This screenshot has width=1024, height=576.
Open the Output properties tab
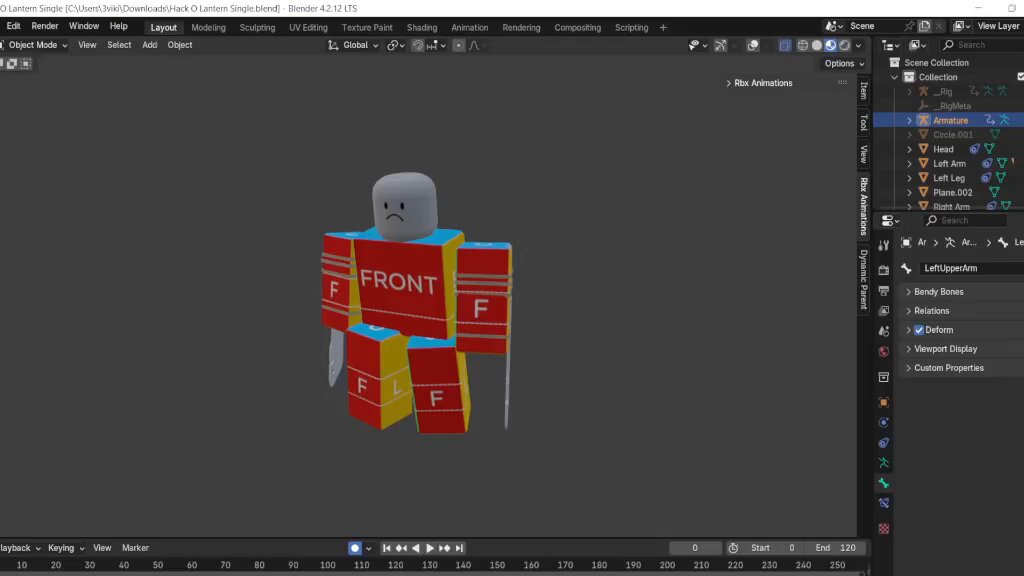[884, 291]
